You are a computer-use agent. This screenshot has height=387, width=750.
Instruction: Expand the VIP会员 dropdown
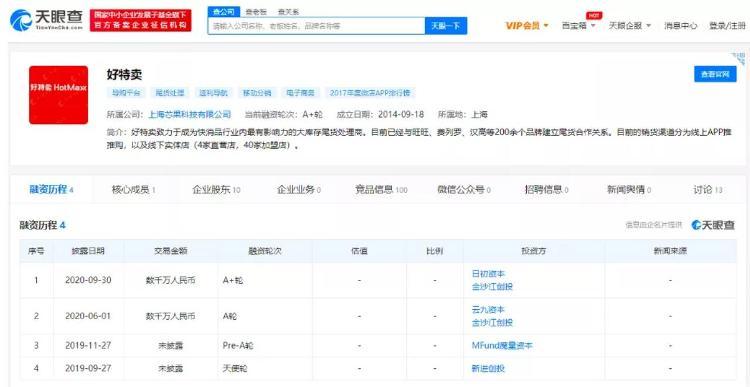(527, 26)
